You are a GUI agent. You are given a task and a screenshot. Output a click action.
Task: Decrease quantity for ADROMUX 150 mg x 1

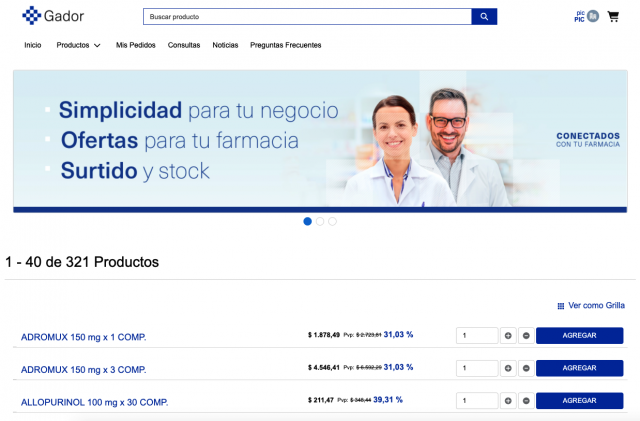pyautogui.click(x=526, y=336)
